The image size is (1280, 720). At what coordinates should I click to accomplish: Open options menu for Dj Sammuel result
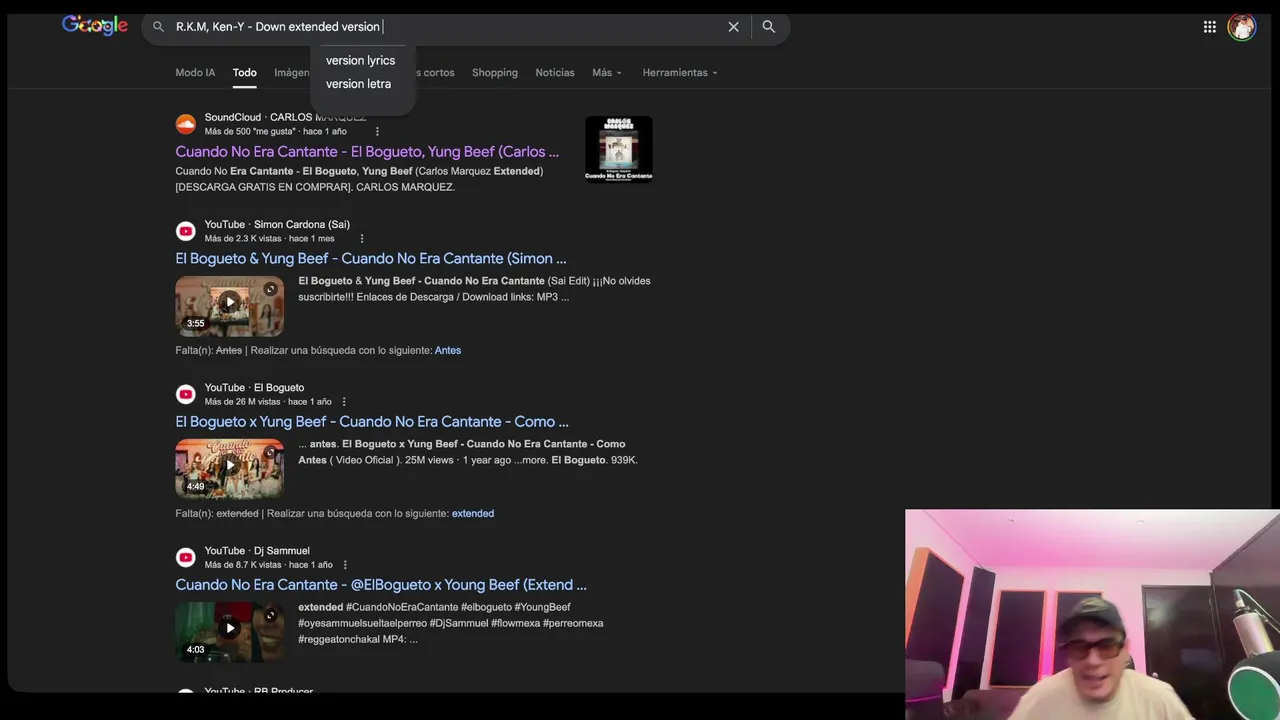pyautogui.click(x=345, y=565)
